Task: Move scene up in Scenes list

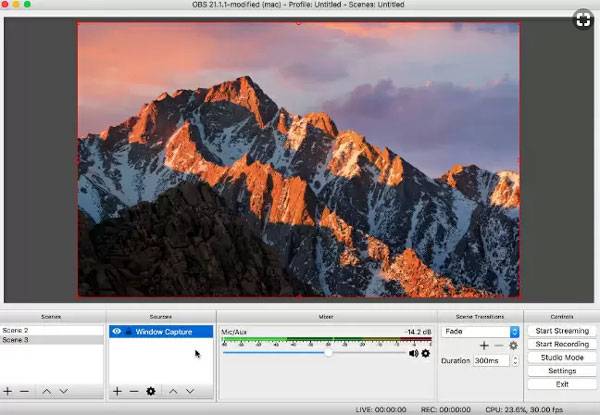Action: [45, 391]
